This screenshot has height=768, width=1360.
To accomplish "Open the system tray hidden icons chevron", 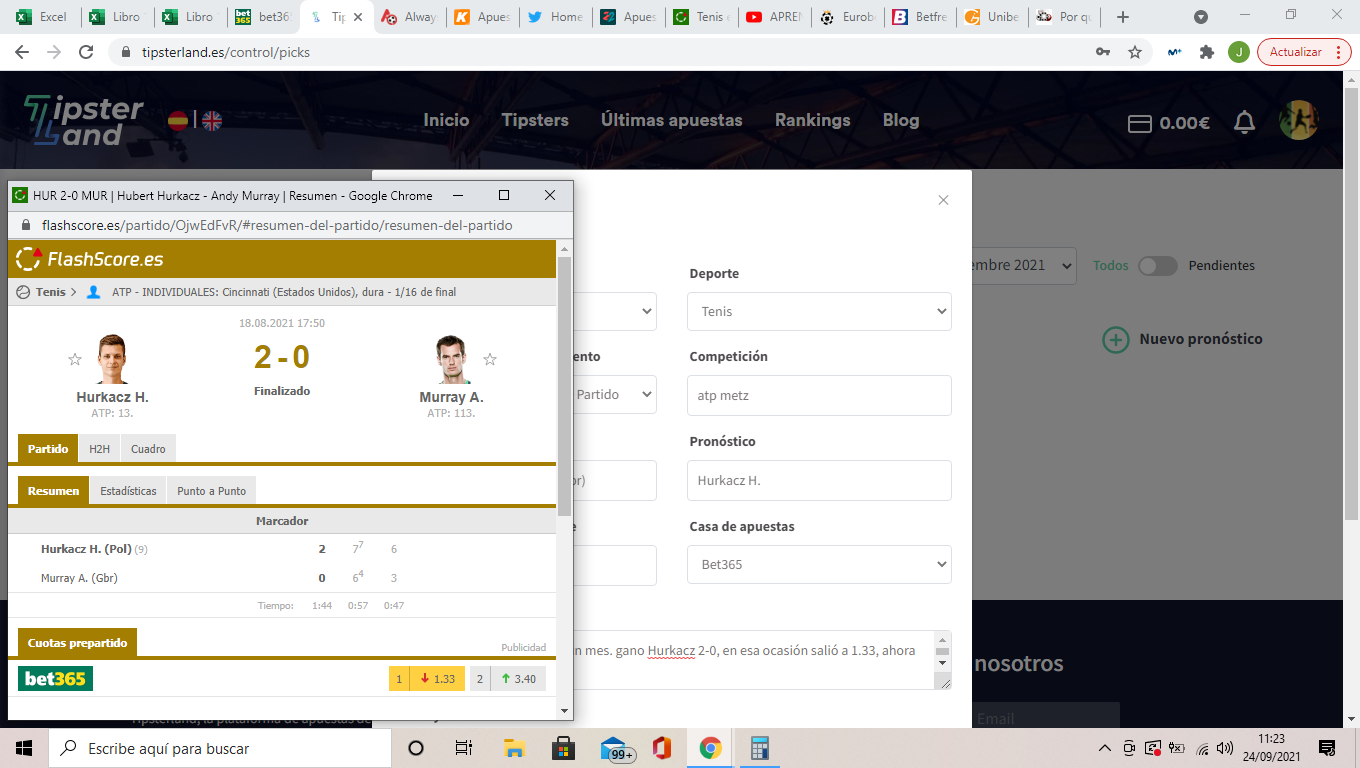I will click(1105, 748).
